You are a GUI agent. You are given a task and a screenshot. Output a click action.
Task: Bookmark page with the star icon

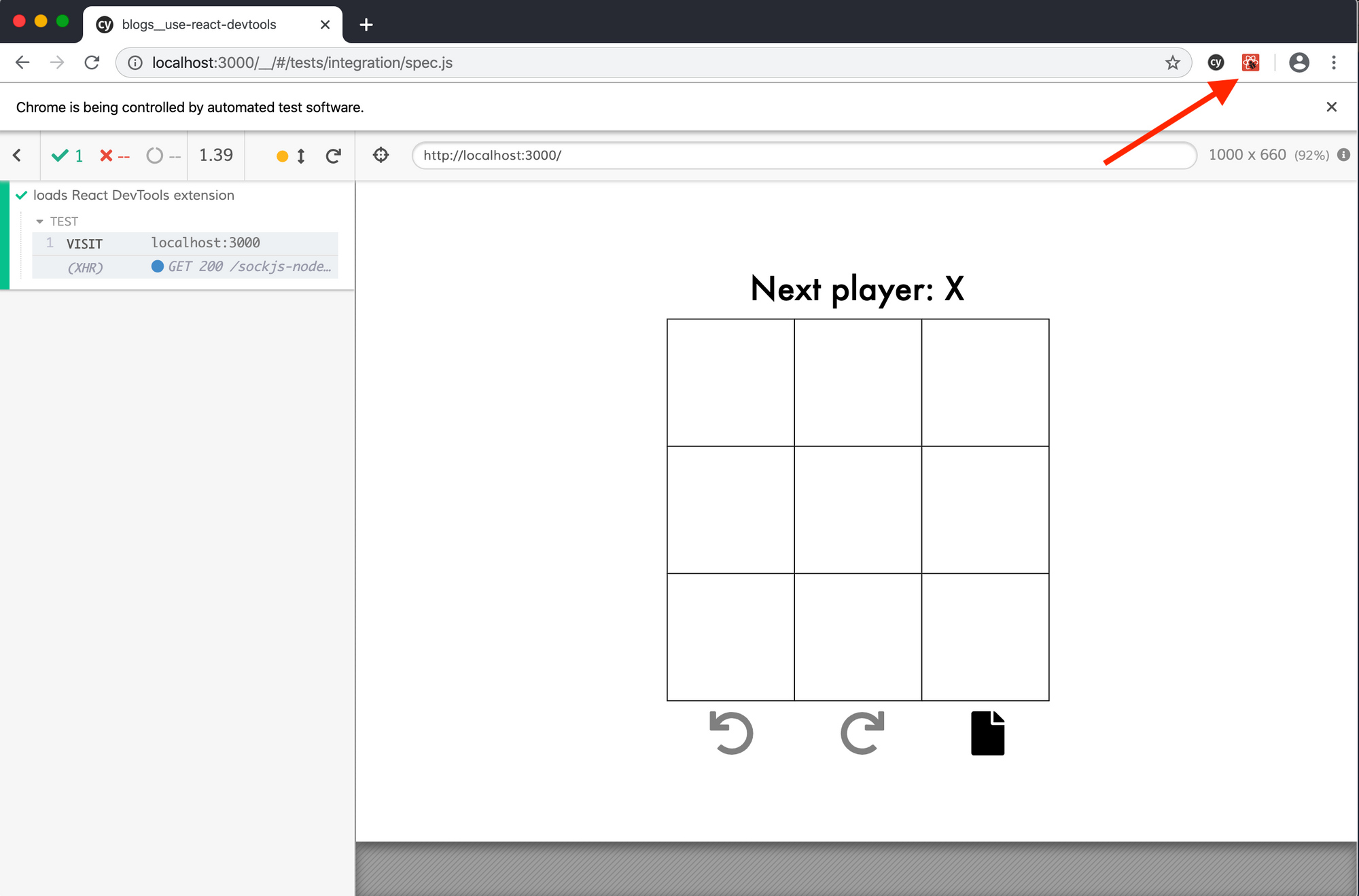click(x=1173, y=62)
